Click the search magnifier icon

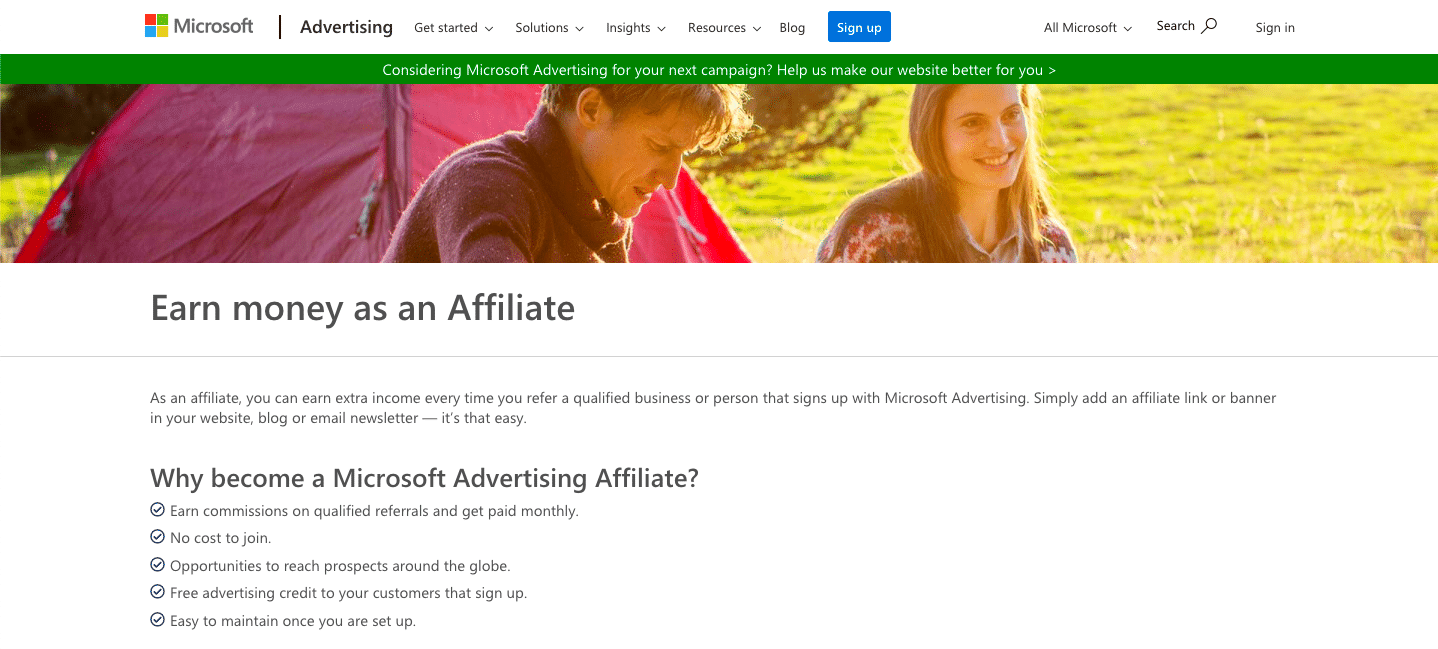point(1209,26)
